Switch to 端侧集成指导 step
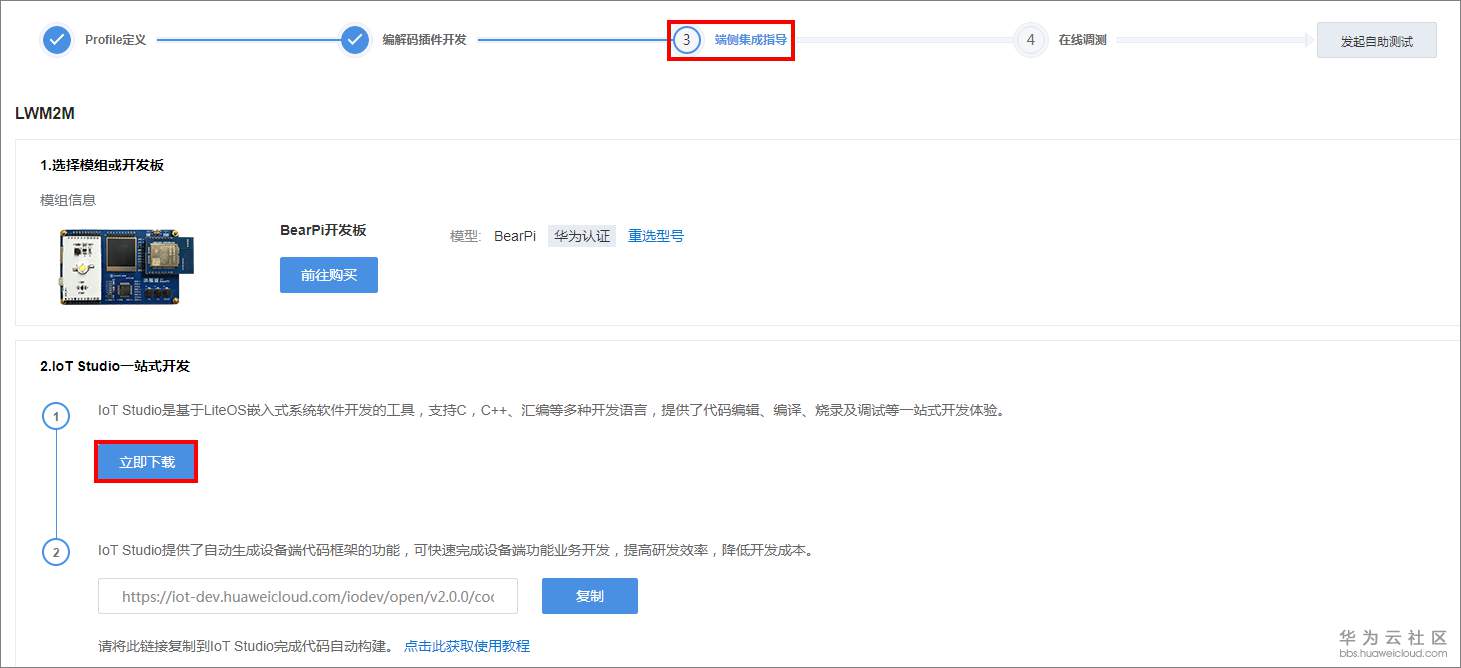1461x668 pixels. [750, 40]
